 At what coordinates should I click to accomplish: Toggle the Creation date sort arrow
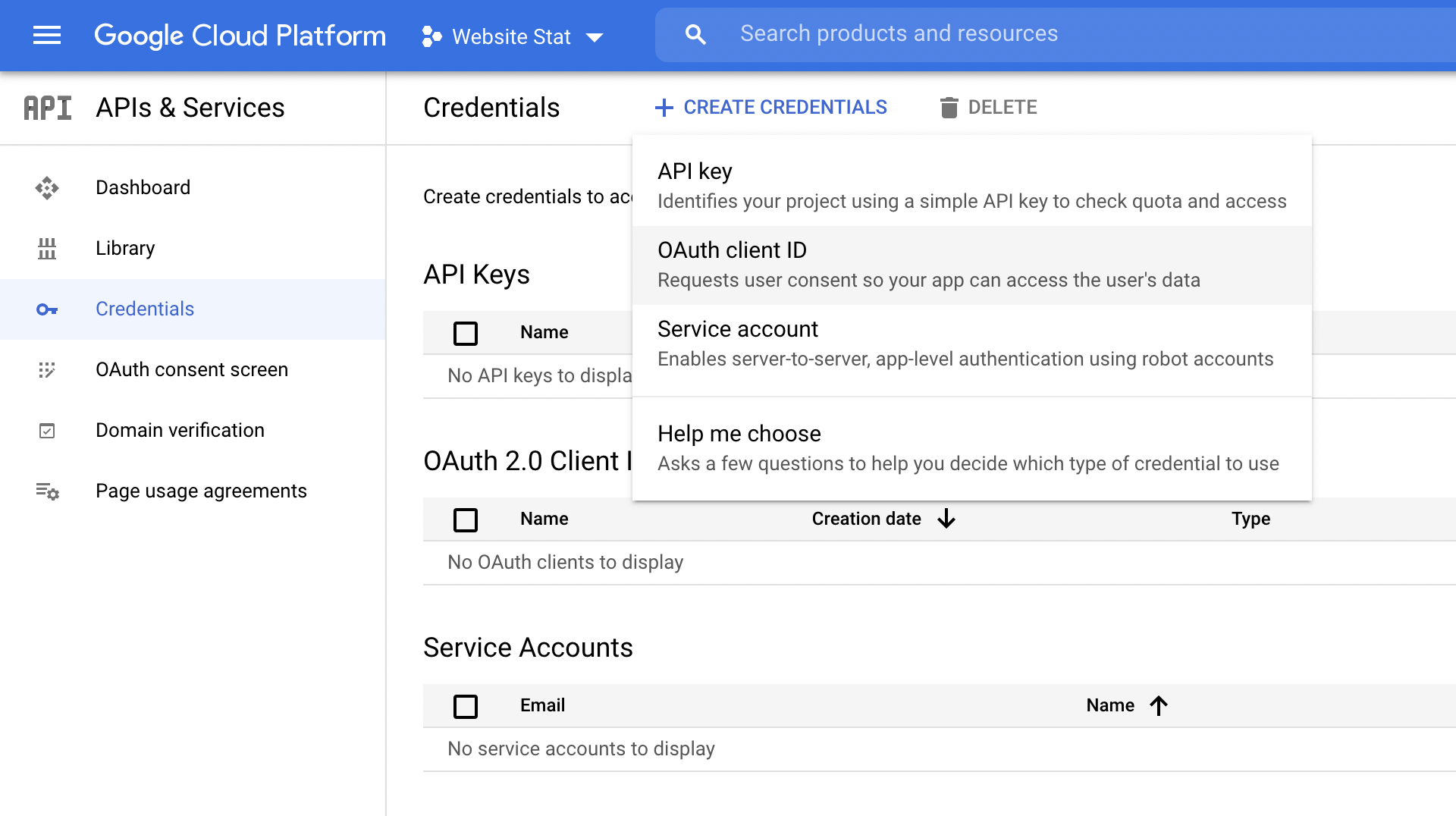(946, 519)
